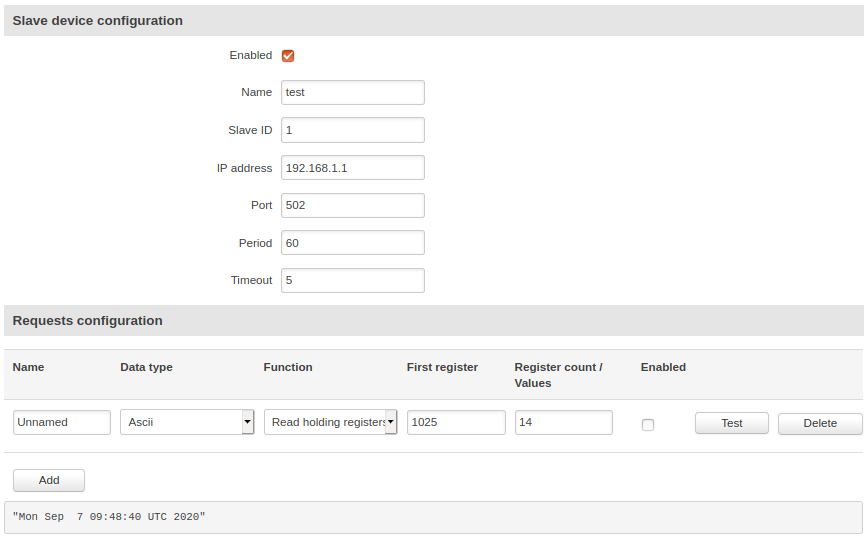
Task: Focus the Slave ID input field
Action: [x=352, y=130]
